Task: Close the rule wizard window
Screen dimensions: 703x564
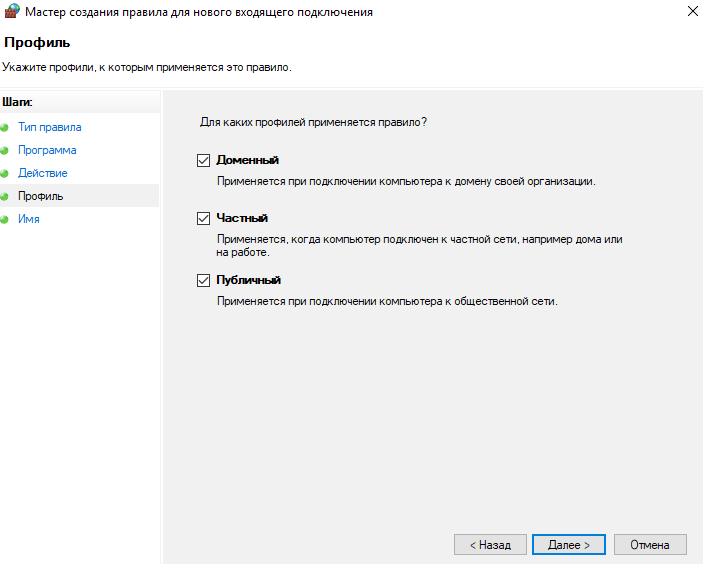Action: point(693,11)
